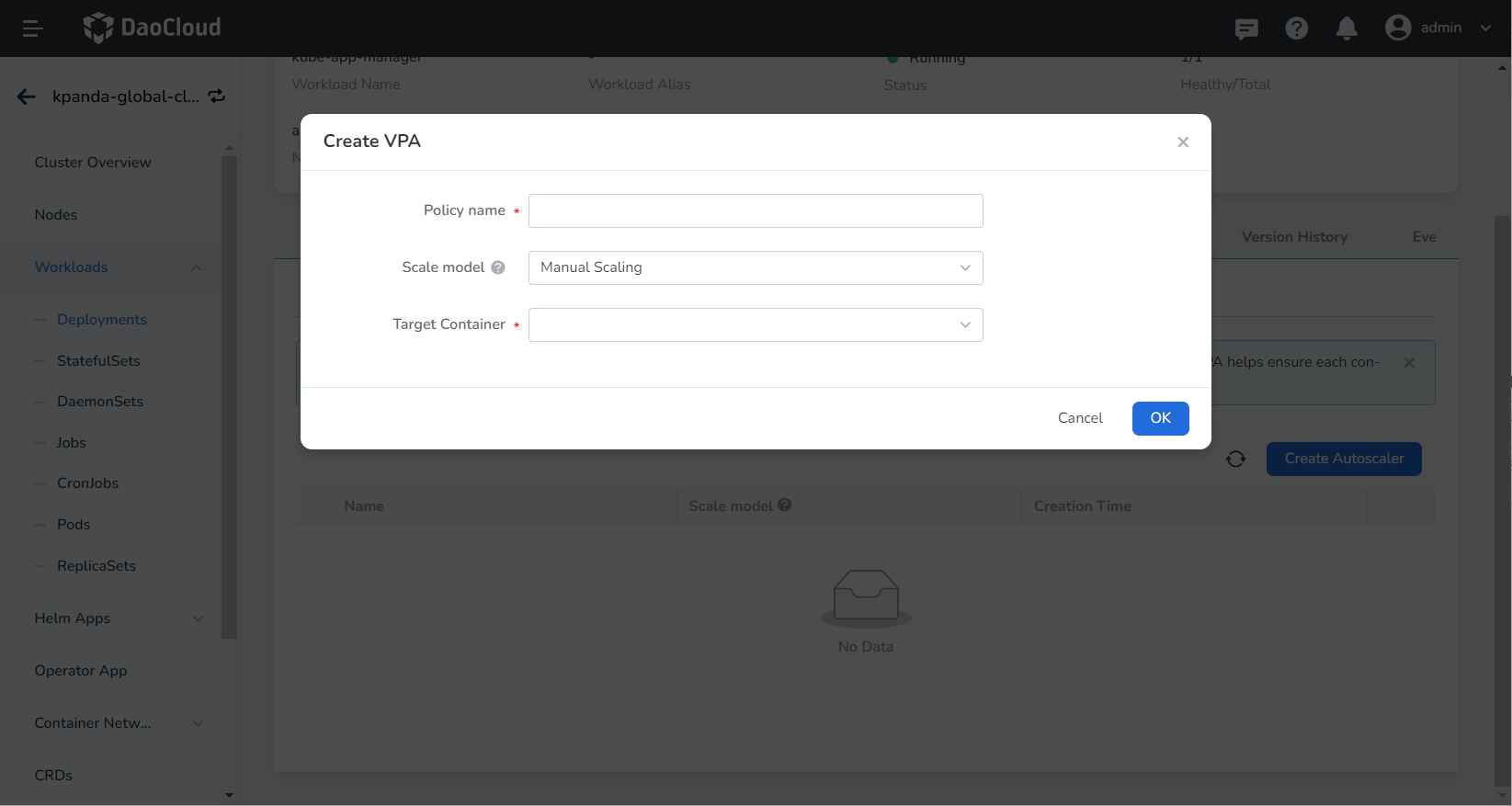Click the Name column header
Viewport: 1512px width, 806px height.
click(x=364, y=506)
